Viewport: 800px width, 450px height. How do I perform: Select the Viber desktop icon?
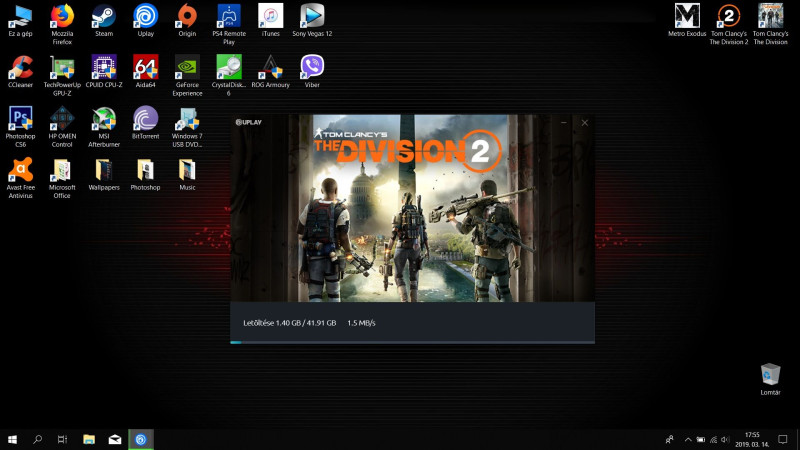click(312, 72)
